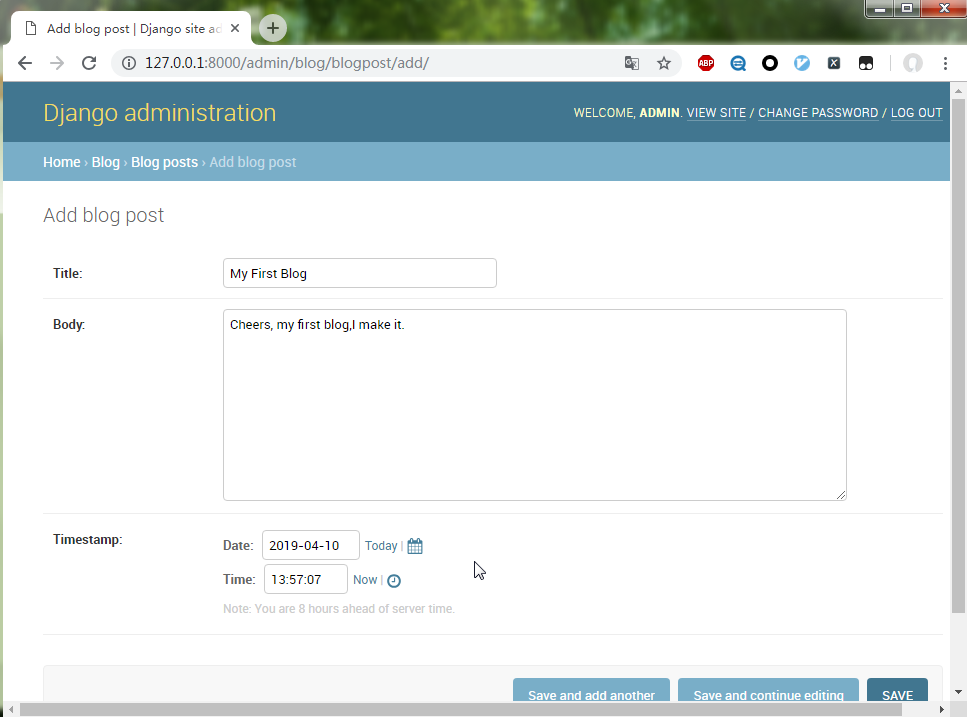
Task: Close the Add blog post tab
Action: (235, 28)
